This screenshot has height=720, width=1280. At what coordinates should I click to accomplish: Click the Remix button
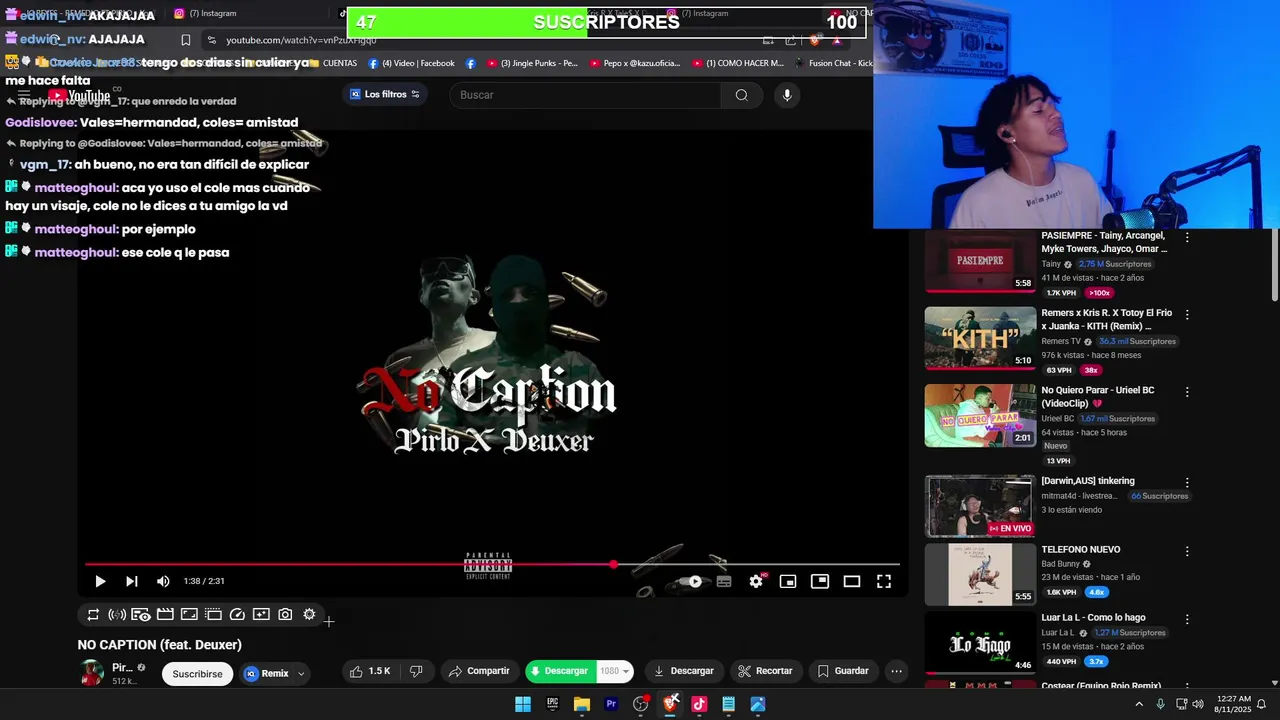pyautogui.click(x=267, y=674)
